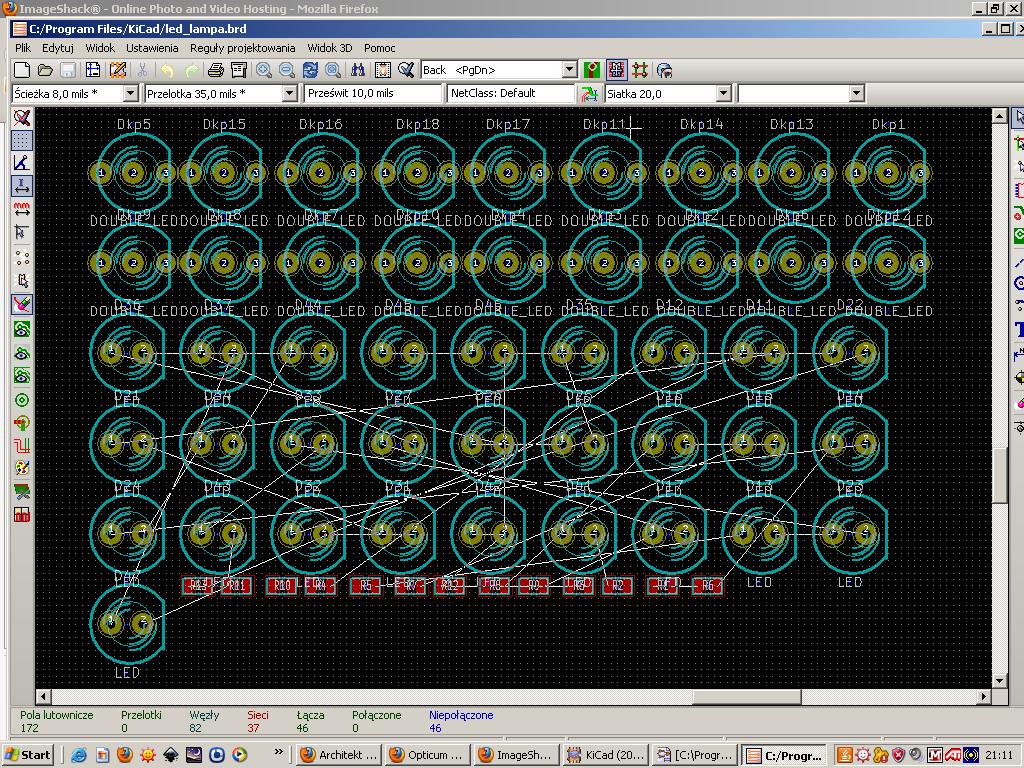
Task: Open the Reguły projektowania menu
Action: (242, 48)
